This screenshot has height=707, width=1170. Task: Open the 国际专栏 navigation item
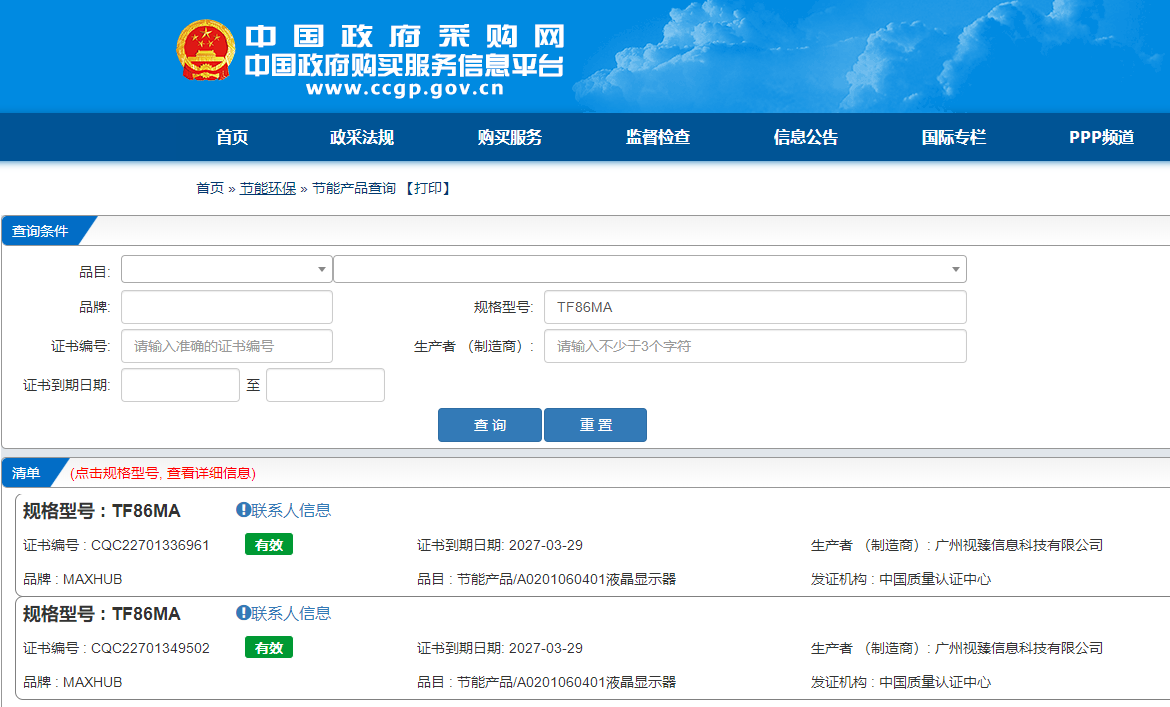point(954,138)
